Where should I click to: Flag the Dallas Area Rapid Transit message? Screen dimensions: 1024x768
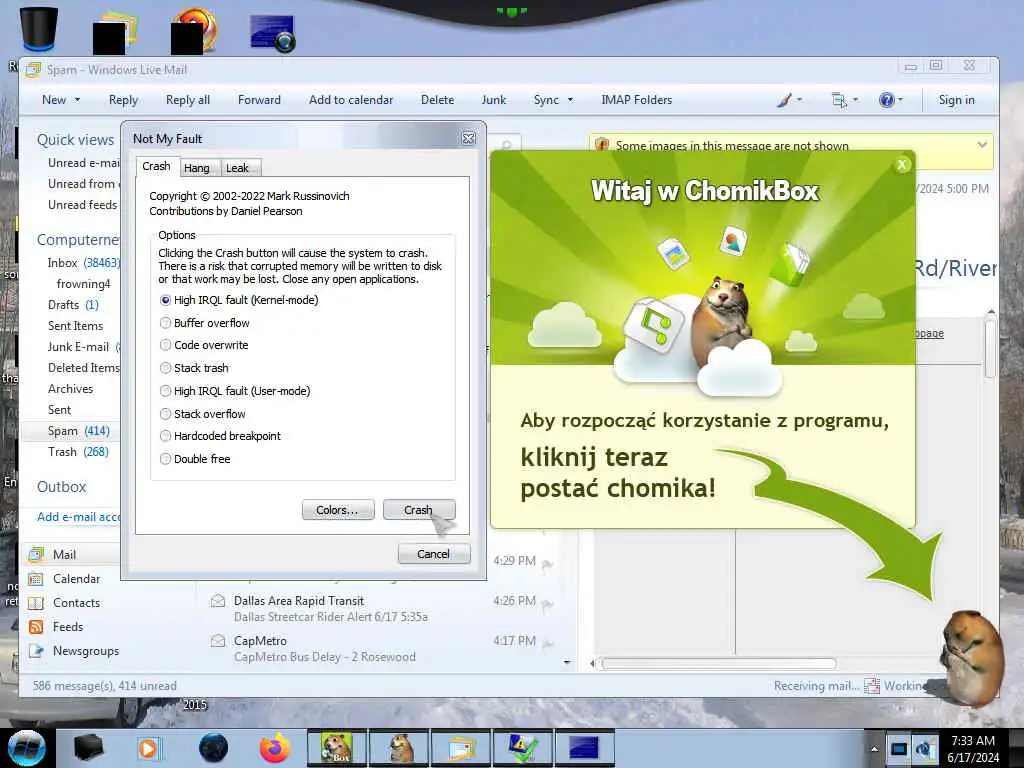[547, 604]
